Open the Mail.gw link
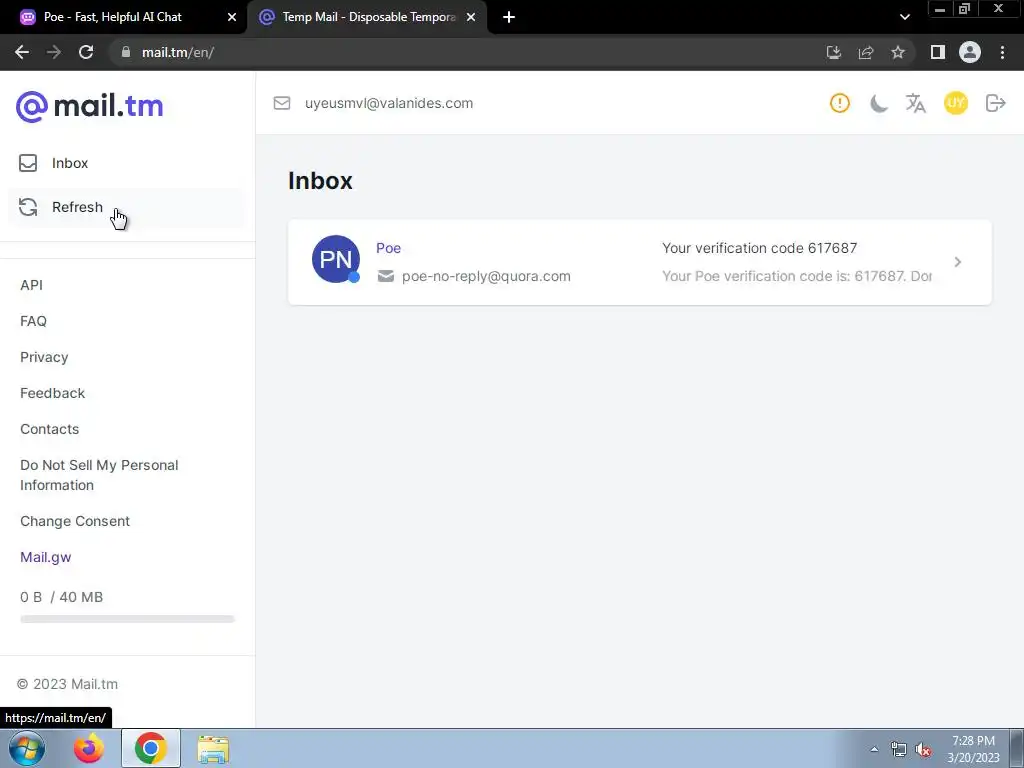The height and width of the screenshot is (768, 1024). pos(46,557)
